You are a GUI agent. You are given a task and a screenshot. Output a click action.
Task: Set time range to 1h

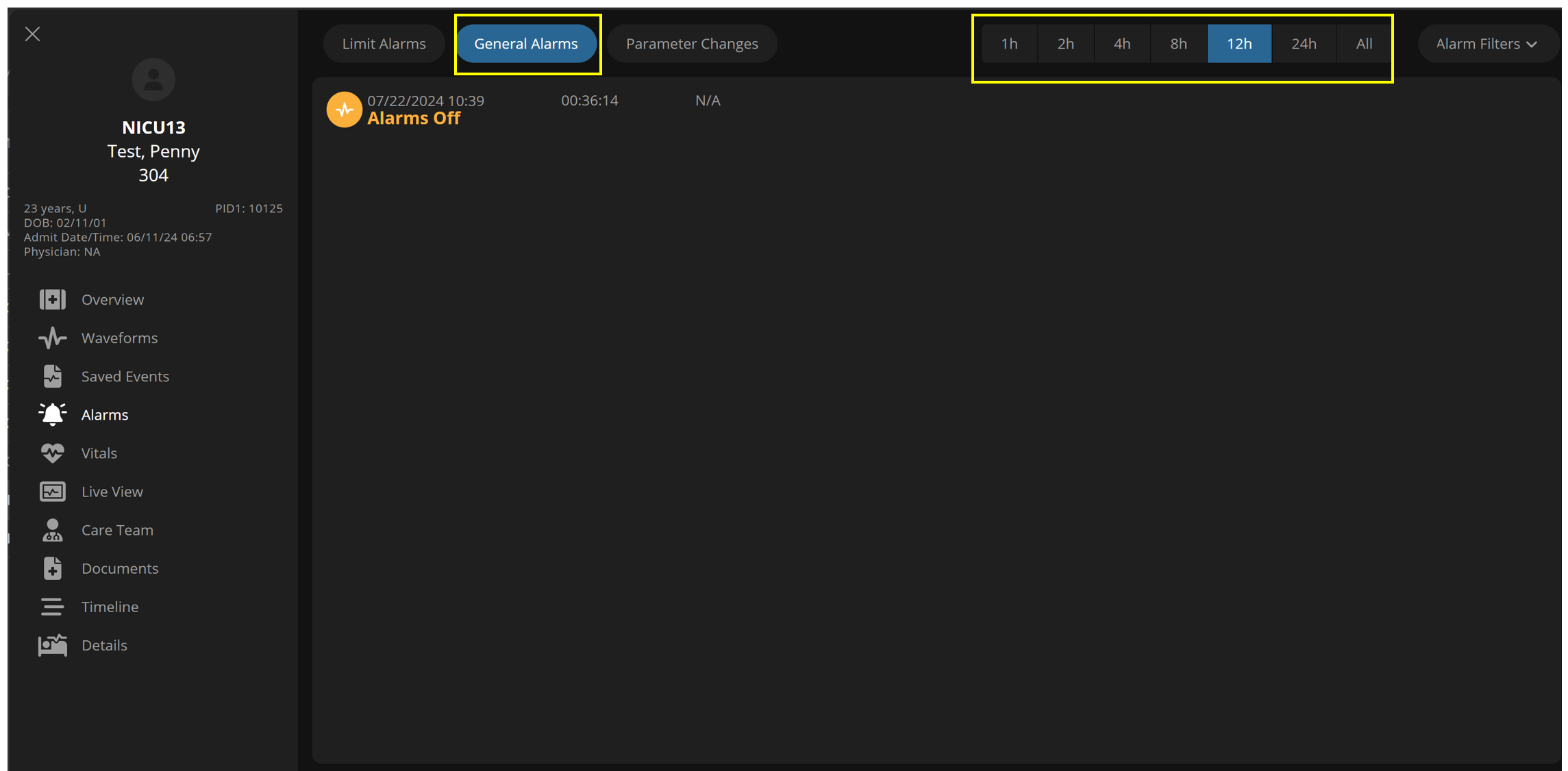coord(1009,44)
